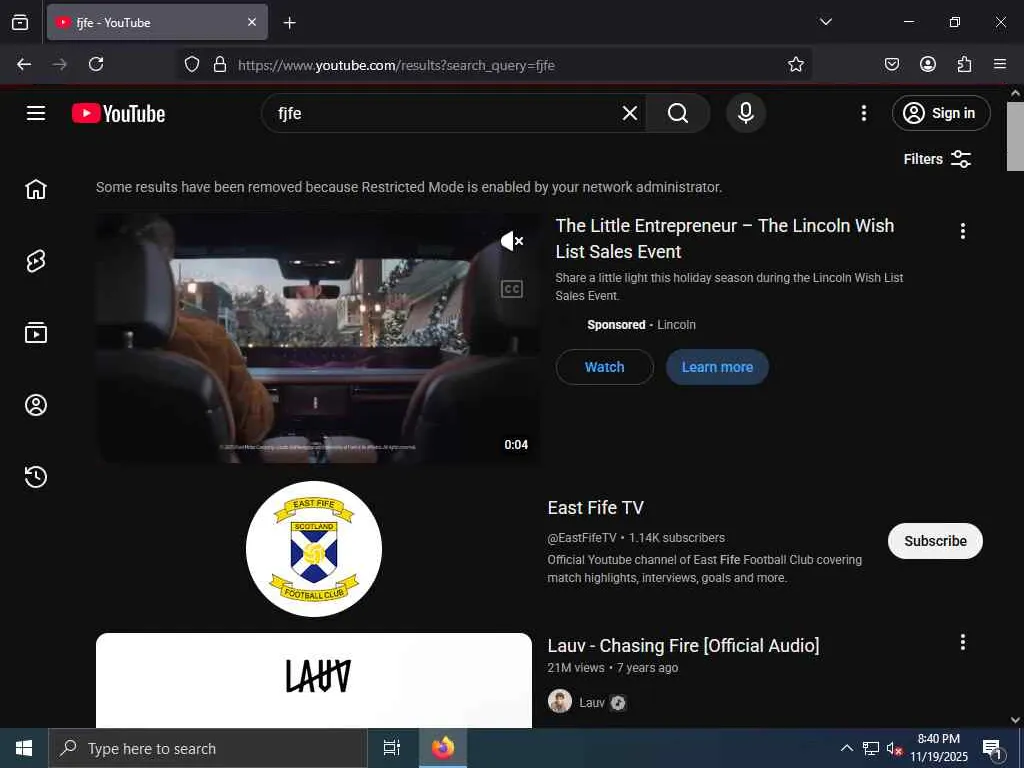Open the Filters options
The width and height of the screenshot is (1024, 768).
[937, 159]
